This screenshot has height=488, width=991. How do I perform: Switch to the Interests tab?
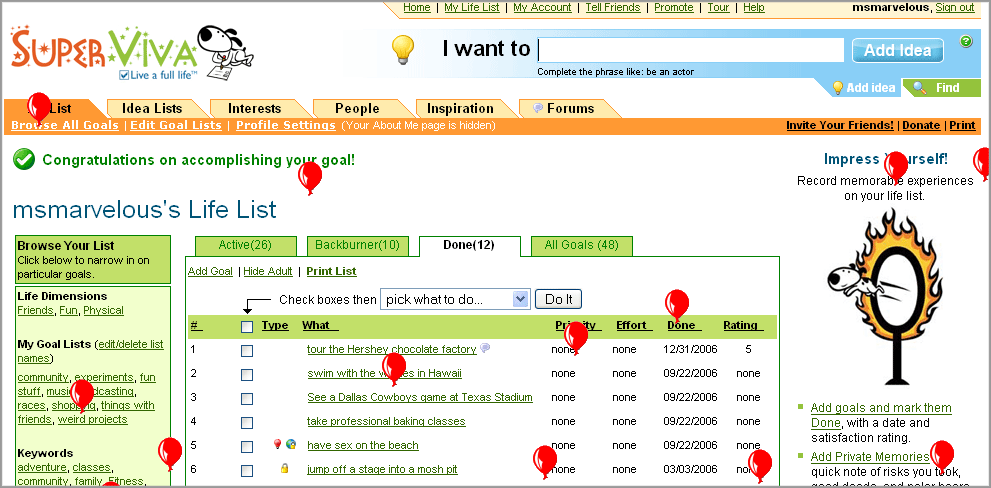(x=254, y=108)
